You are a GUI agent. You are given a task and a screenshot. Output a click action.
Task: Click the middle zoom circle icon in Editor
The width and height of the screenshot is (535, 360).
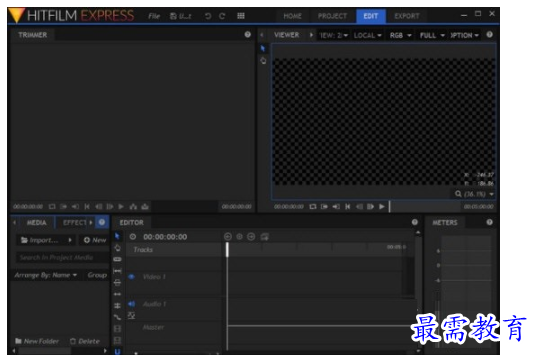pos(240,236)
